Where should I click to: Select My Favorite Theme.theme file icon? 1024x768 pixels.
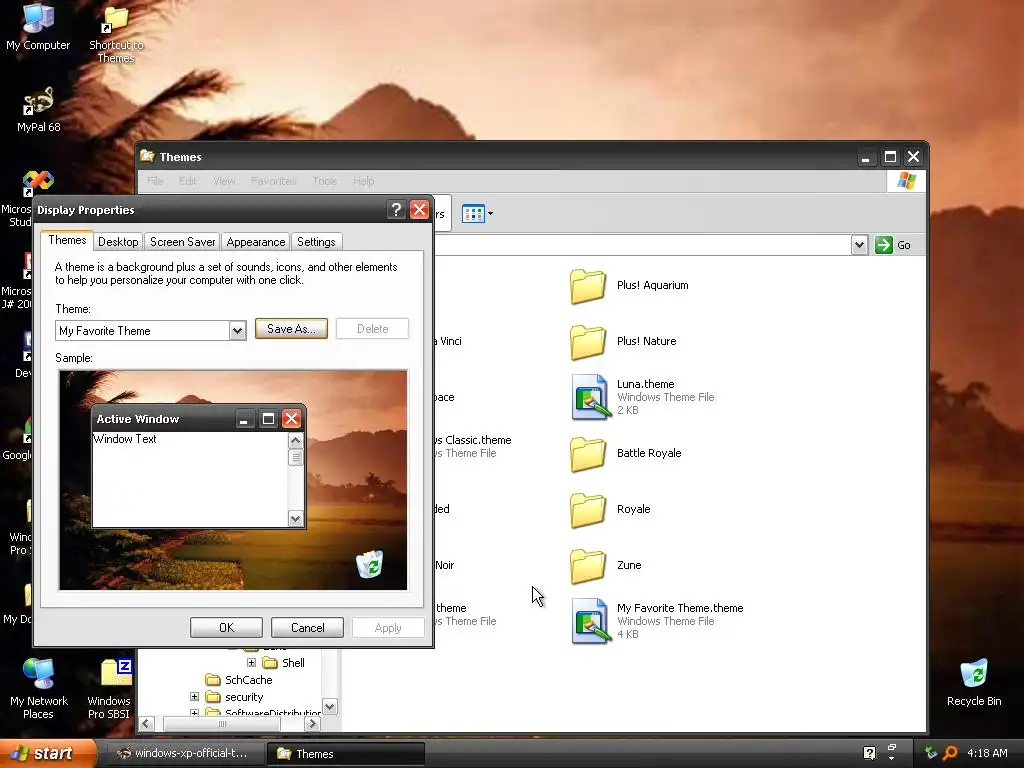[x=590, y=621]
